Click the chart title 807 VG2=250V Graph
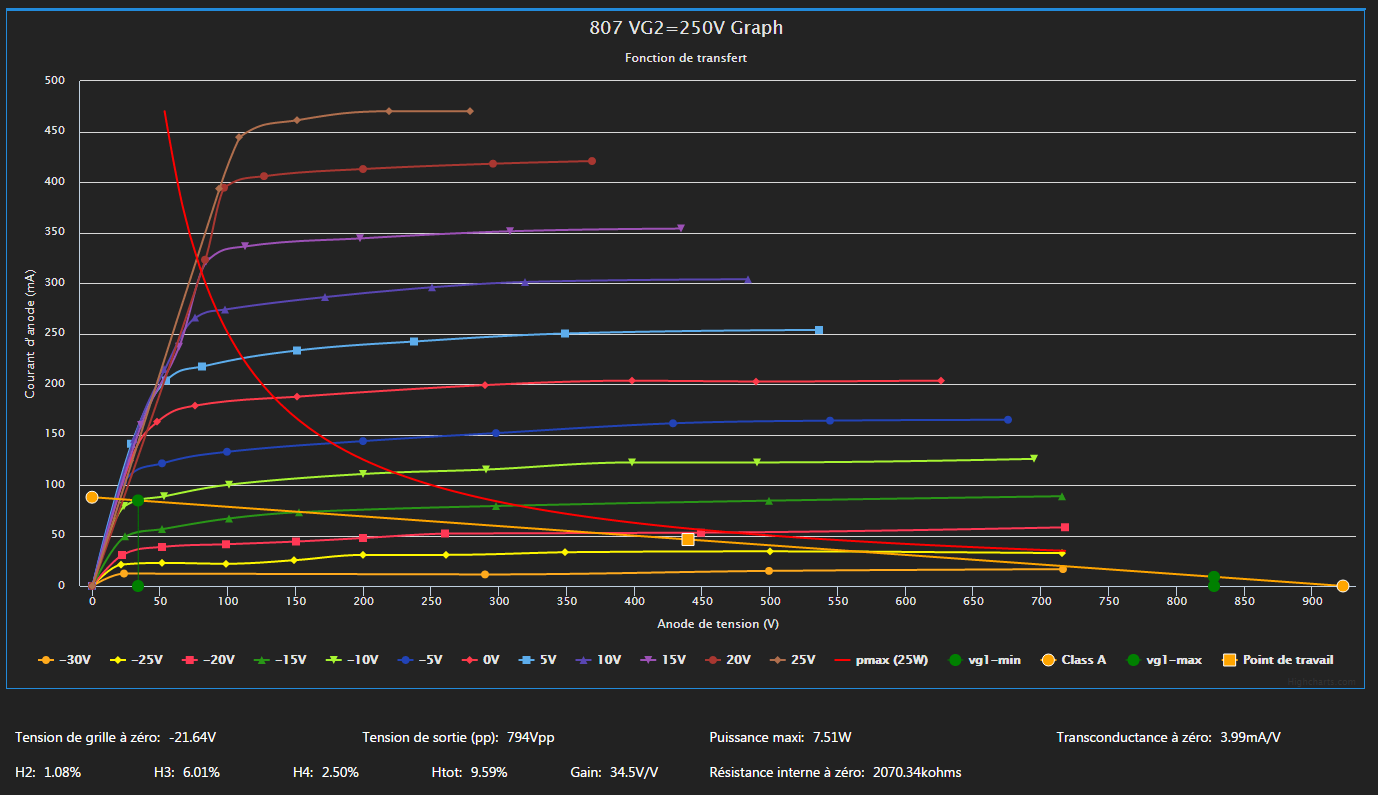1378x795 pixels. click(x=686, y=28)
